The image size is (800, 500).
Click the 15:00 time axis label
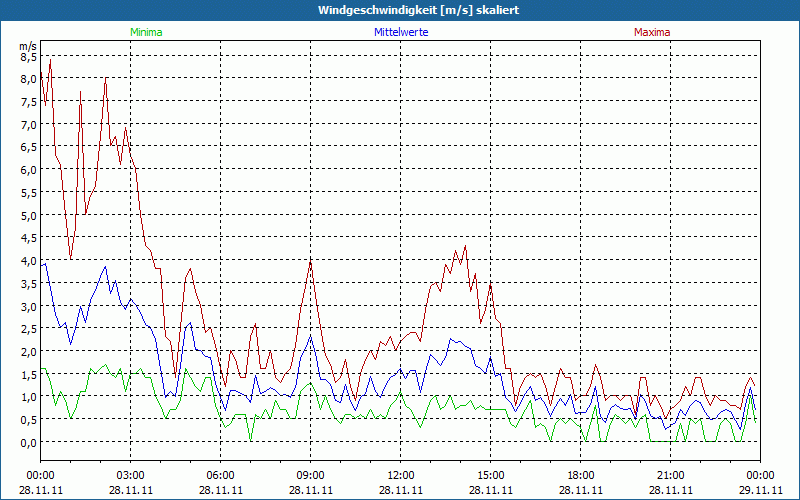[x=490, y=476]
